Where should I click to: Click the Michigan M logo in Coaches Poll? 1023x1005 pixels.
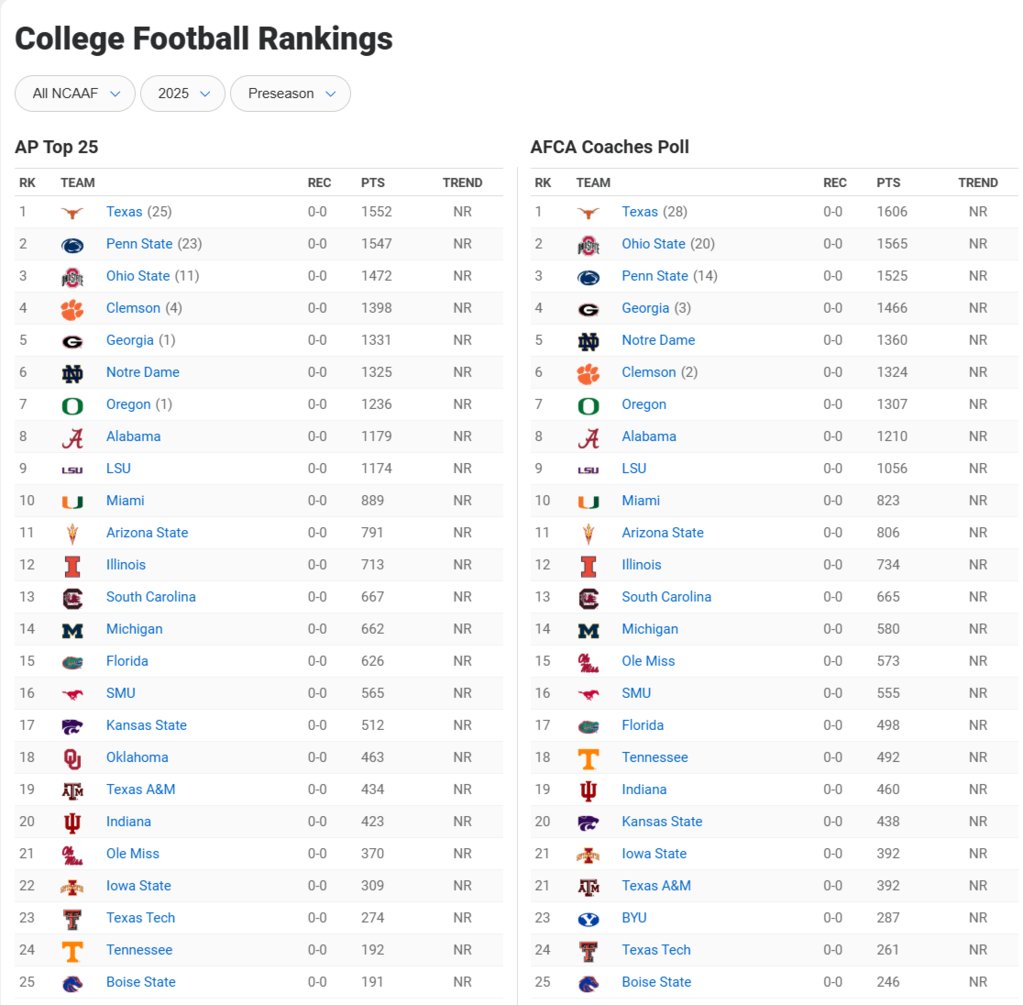coord(588,630)
